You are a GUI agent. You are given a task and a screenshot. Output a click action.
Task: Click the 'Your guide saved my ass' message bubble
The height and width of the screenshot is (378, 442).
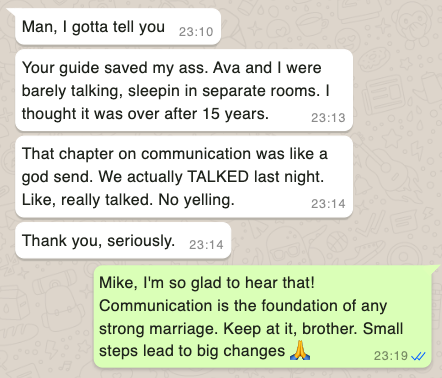pos(184,90)
